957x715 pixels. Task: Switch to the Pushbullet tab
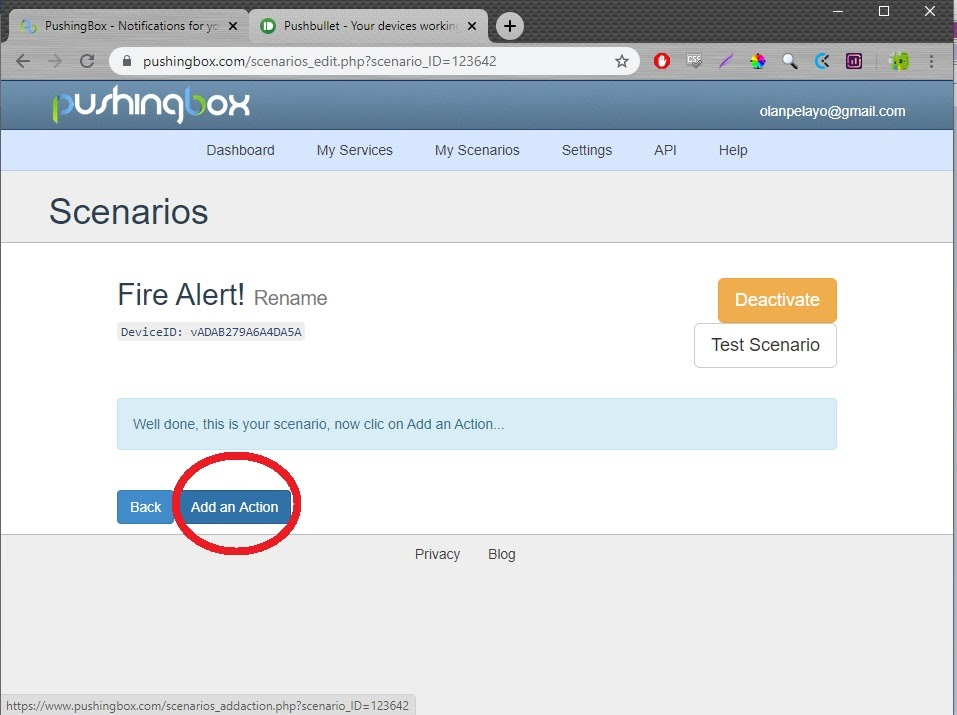coord(360,26)
